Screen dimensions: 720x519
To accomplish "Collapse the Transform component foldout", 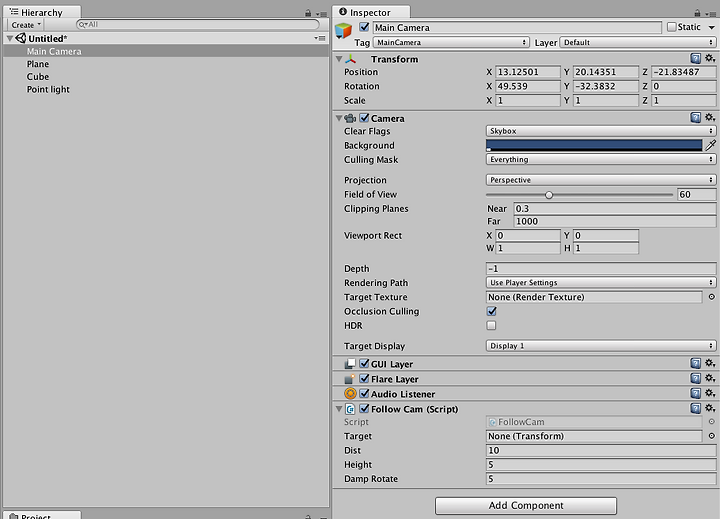I will 339,59.
